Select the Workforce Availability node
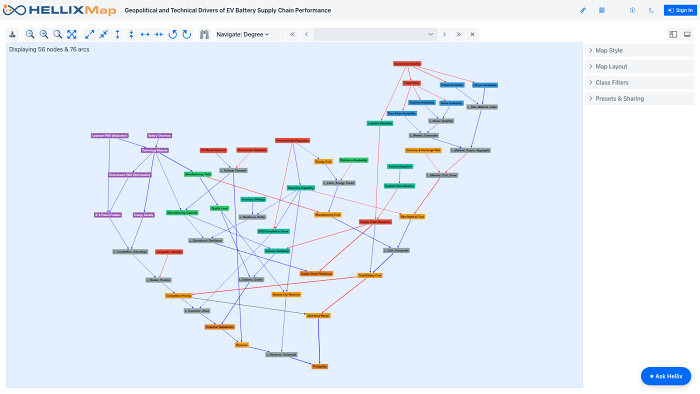This screenshot has height=394, width=700. click(354, 160)
